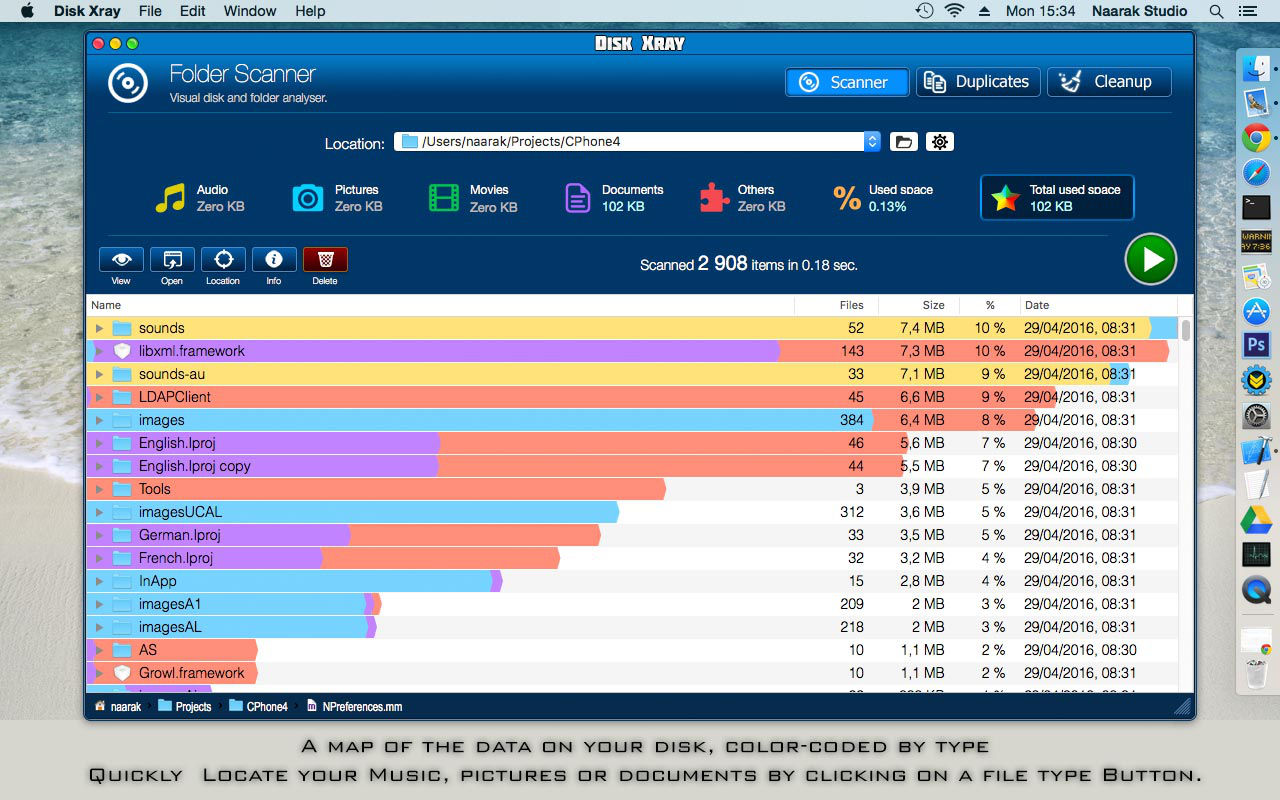Open the Time Machine menu bar icon

924,11
